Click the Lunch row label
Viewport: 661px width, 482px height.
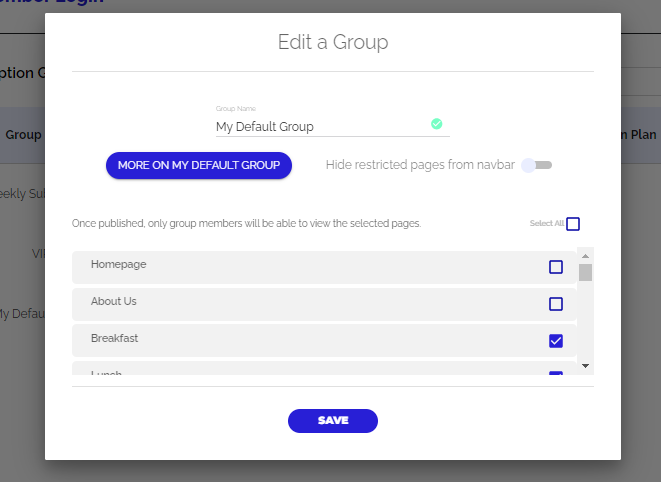106,374
